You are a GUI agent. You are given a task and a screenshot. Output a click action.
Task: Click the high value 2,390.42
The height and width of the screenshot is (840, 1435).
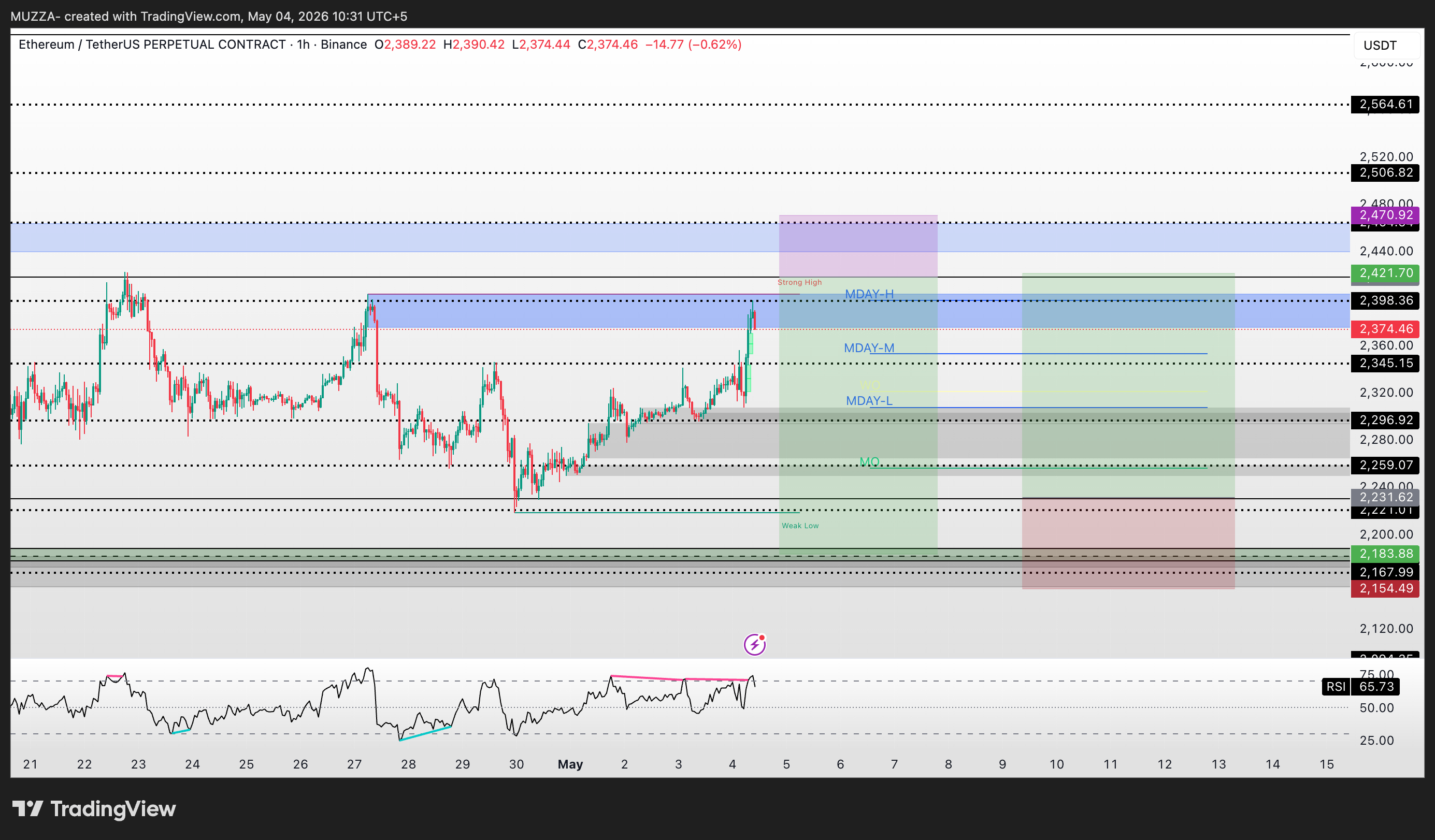[478, 45]
